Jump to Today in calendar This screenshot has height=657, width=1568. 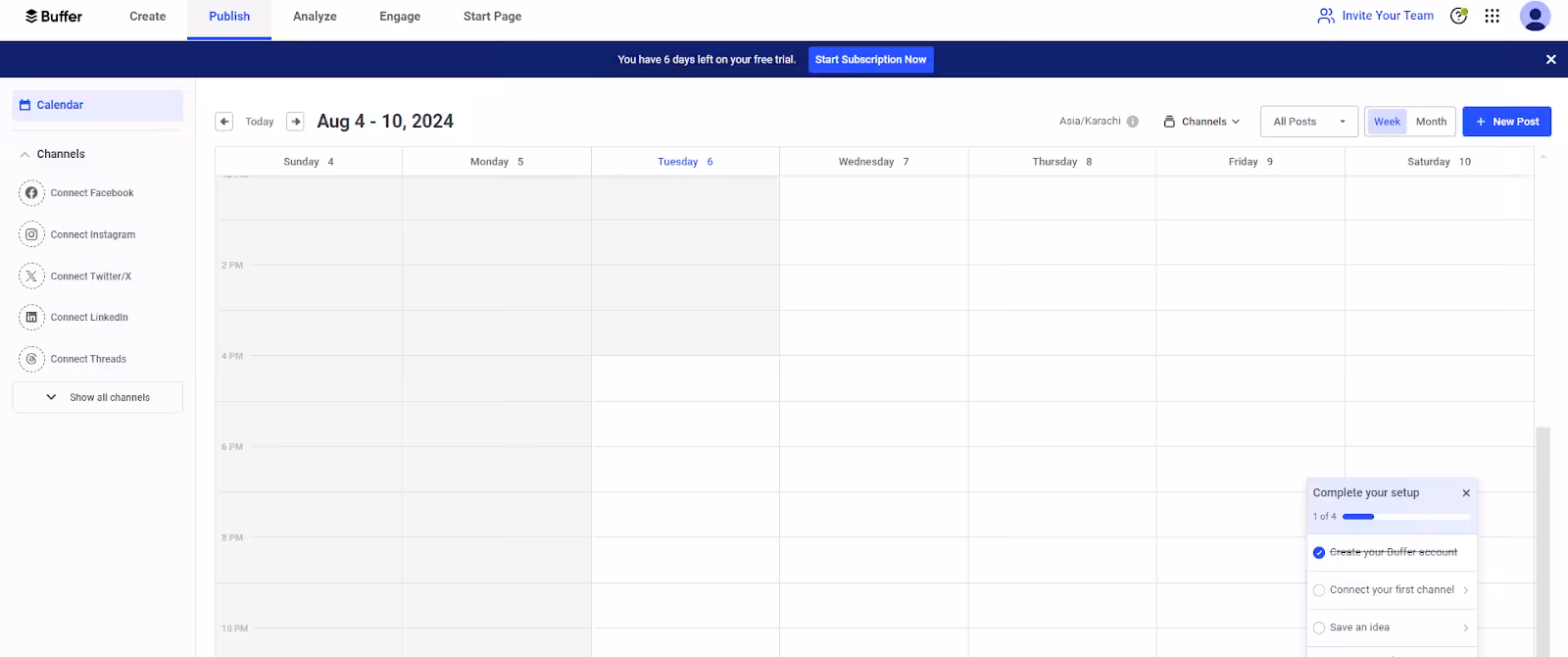pyautogui.click(x=260, y=122)
